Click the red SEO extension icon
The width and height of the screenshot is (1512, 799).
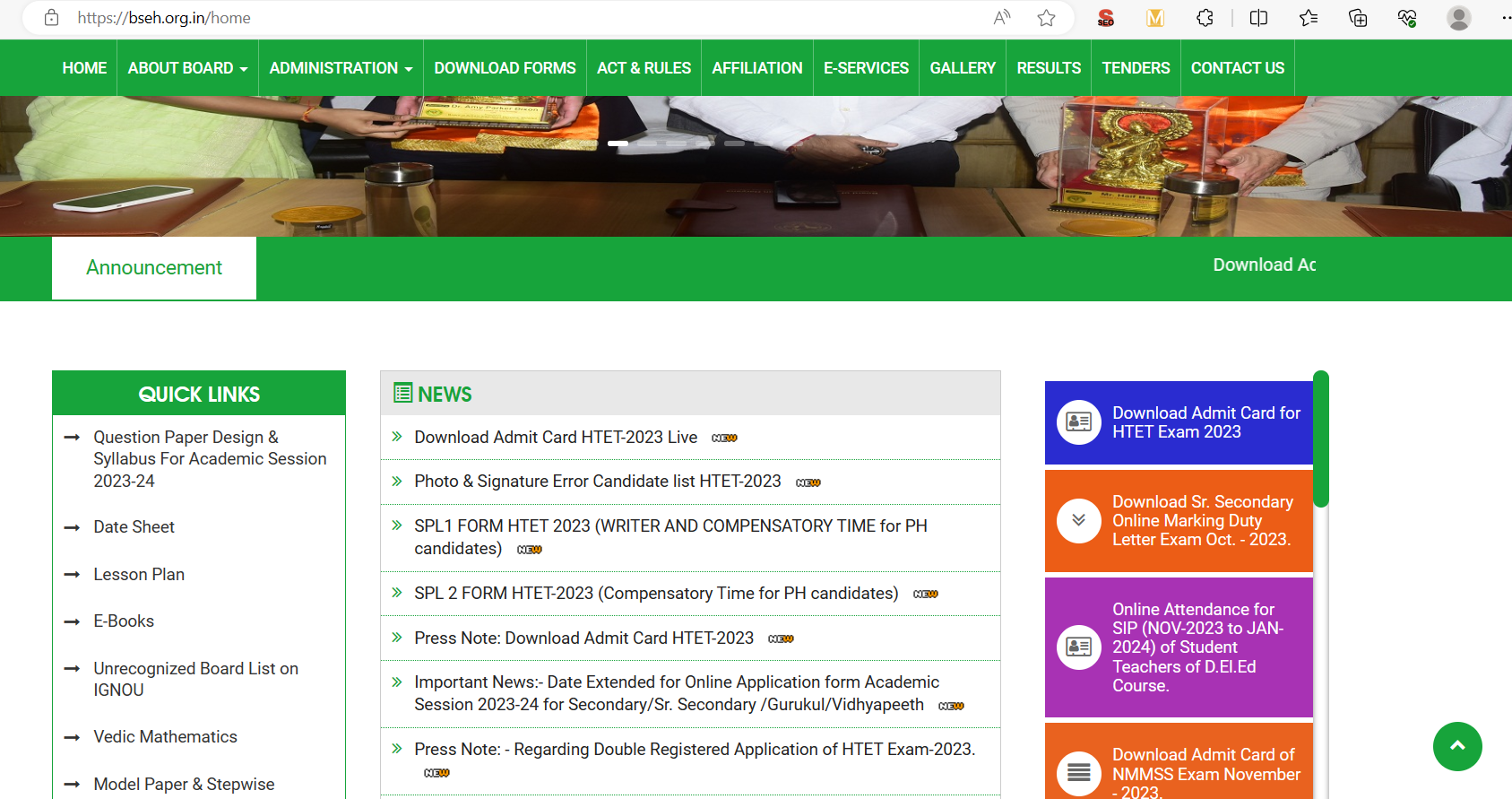coord(1106,18)
